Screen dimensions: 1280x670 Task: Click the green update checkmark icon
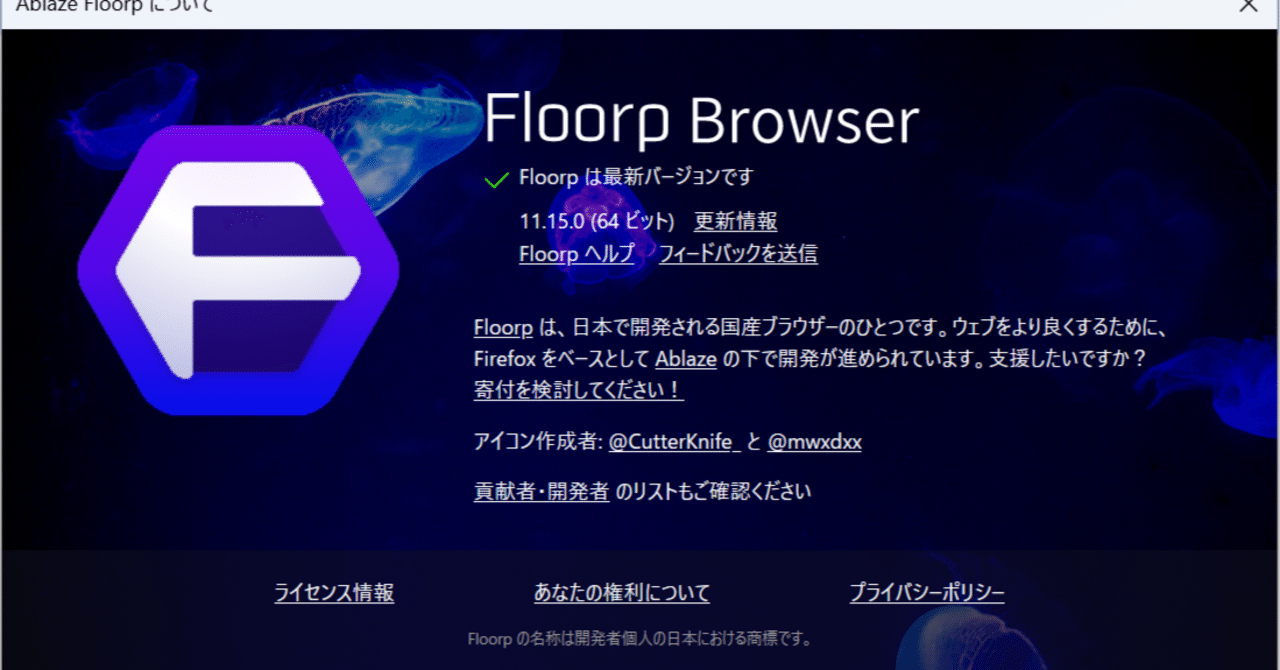496,179
